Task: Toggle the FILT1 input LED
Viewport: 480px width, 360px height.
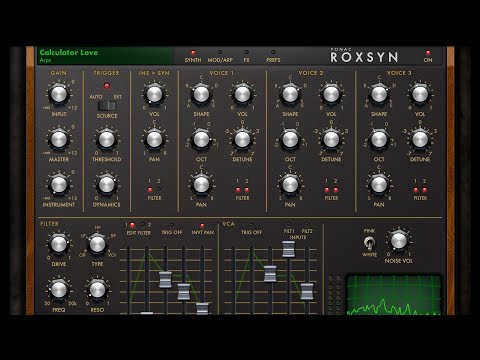Action: (x=289, y=224)
